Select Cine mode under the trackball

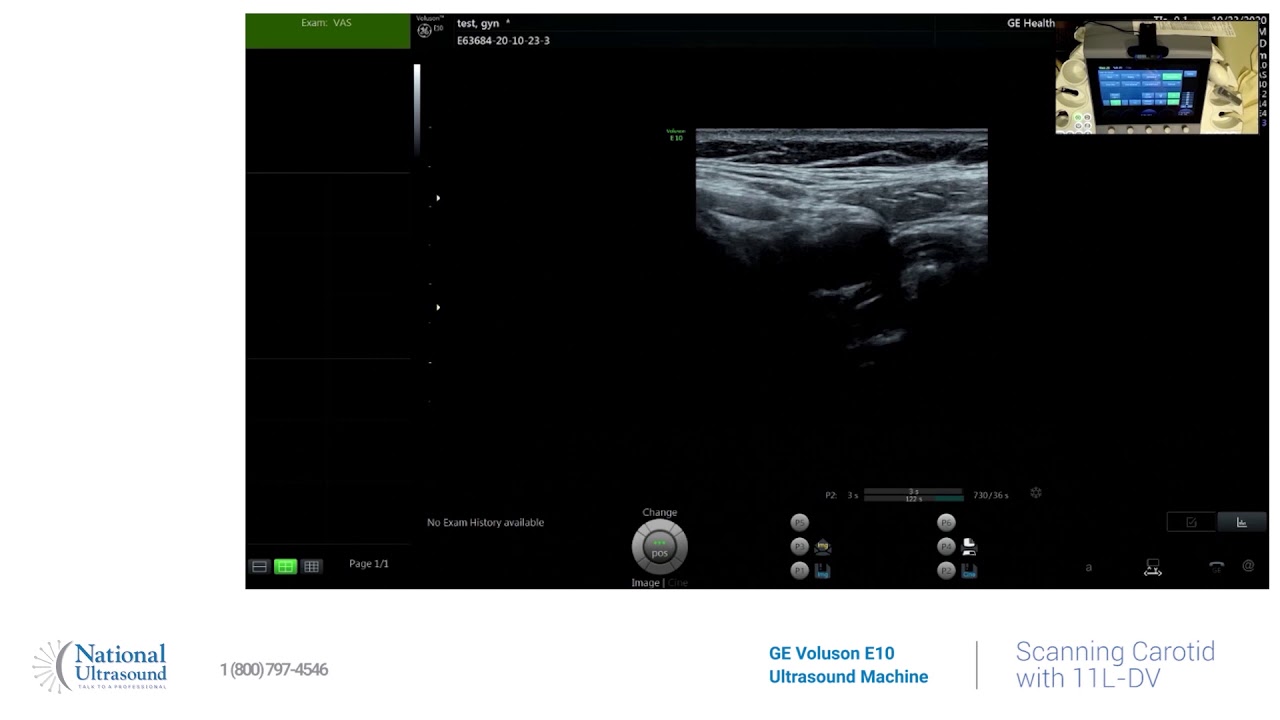pos(678,583)
